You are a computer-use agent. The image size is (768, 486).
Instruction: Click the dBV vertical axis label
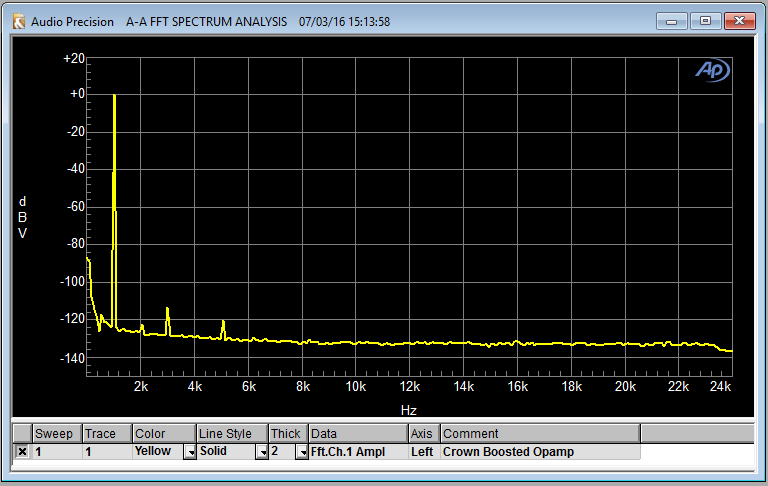22,217
